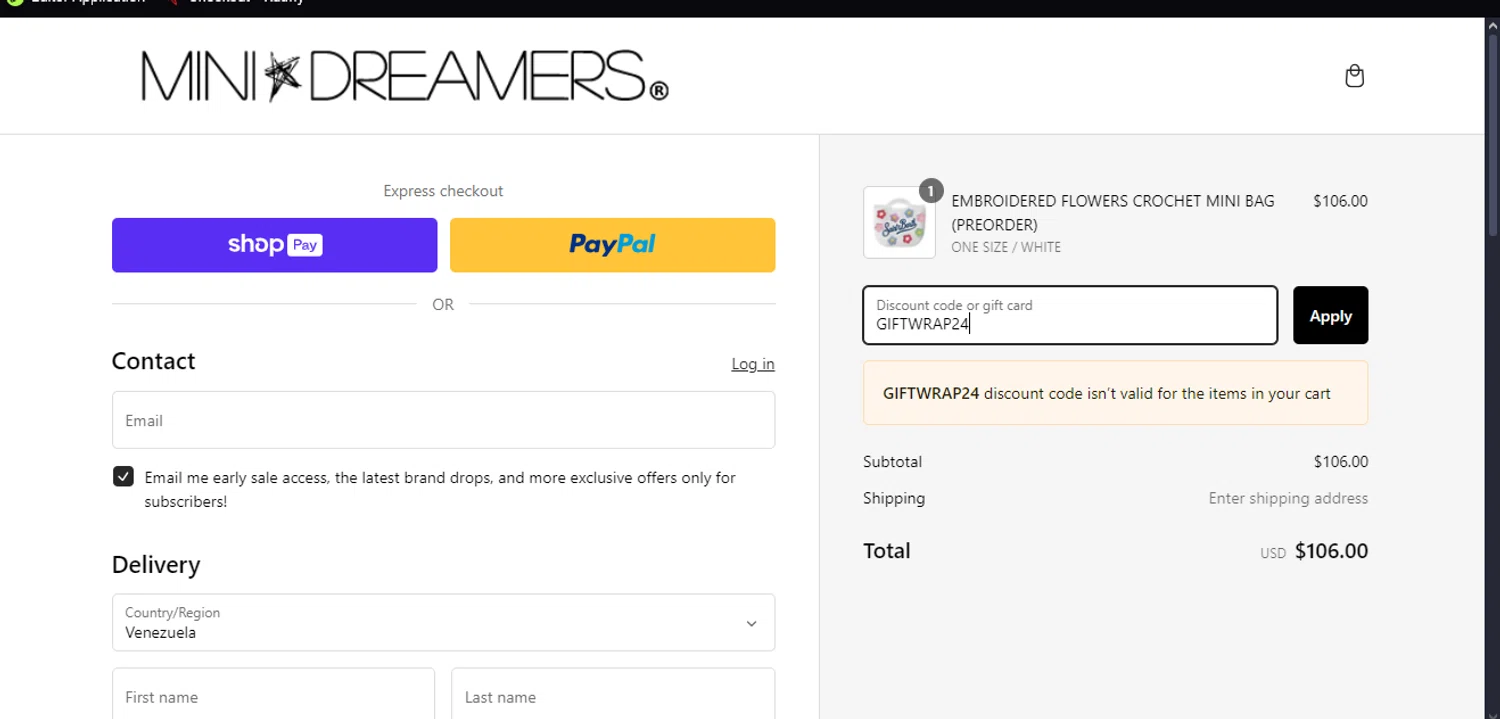Open the crochet mini bag product thumbnail
The image size is (1500, 719).
(899, 222)
